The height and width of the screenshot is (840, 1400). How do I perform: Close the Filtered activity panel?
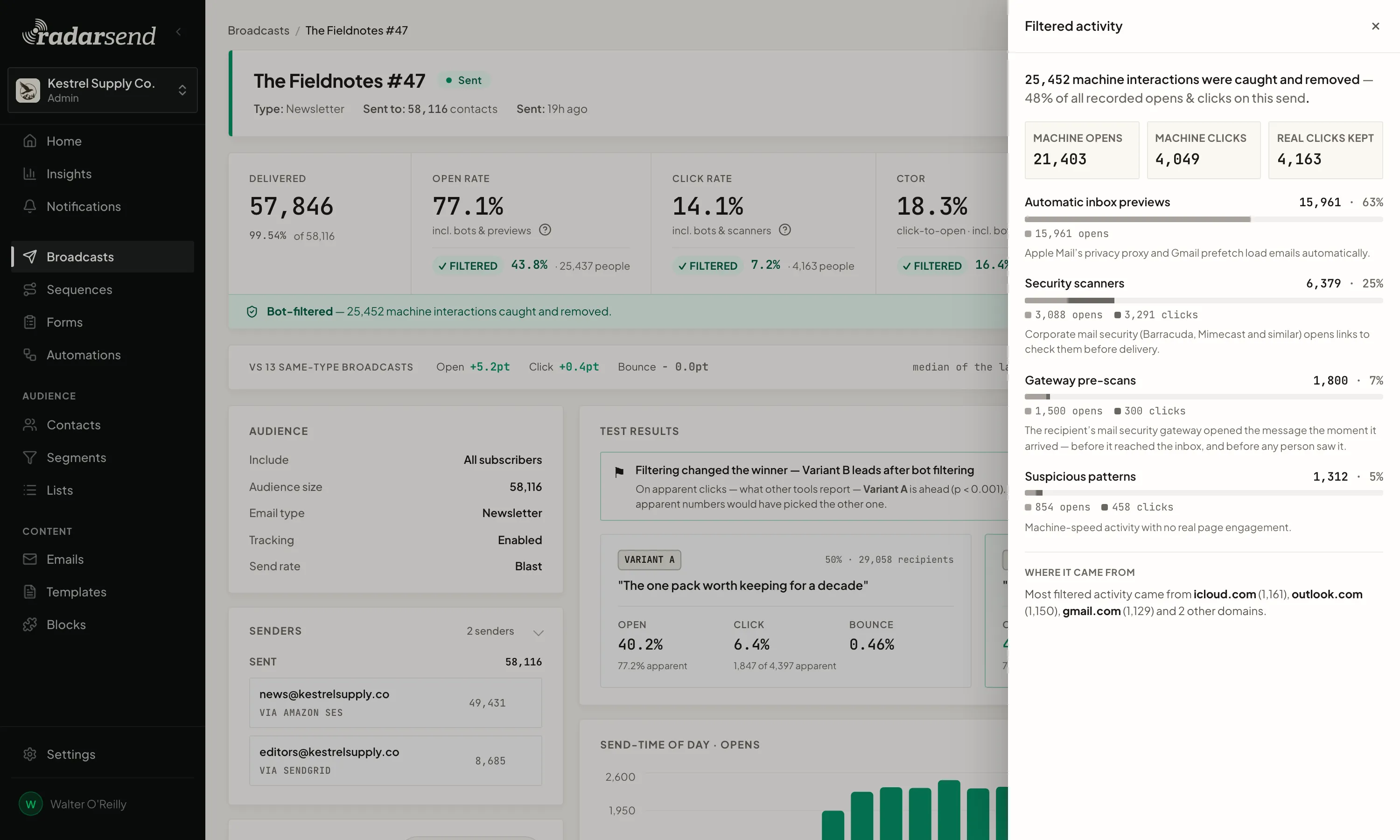1375,26
